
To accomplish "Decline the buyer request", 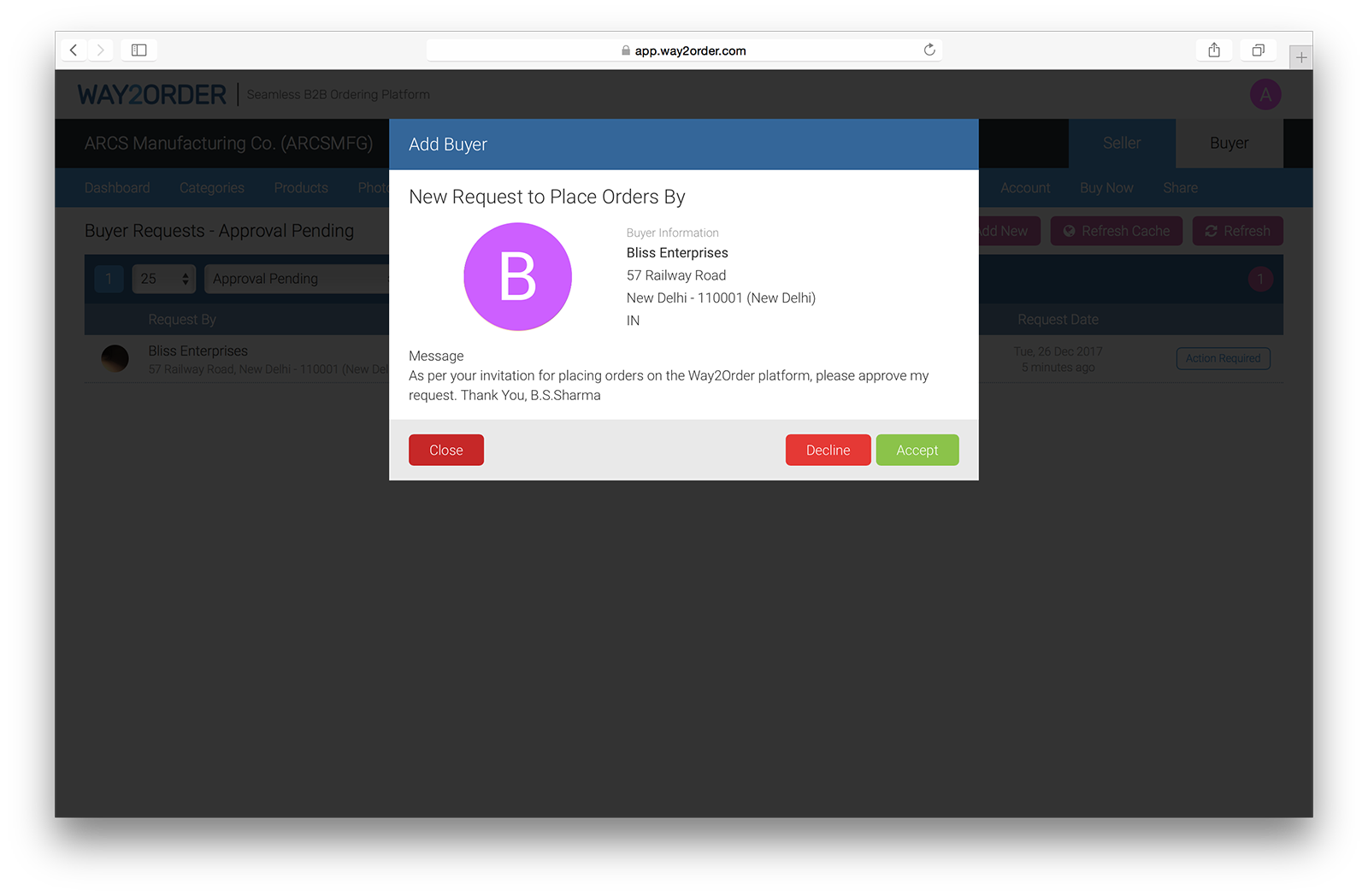I will (x=828, y=450).
